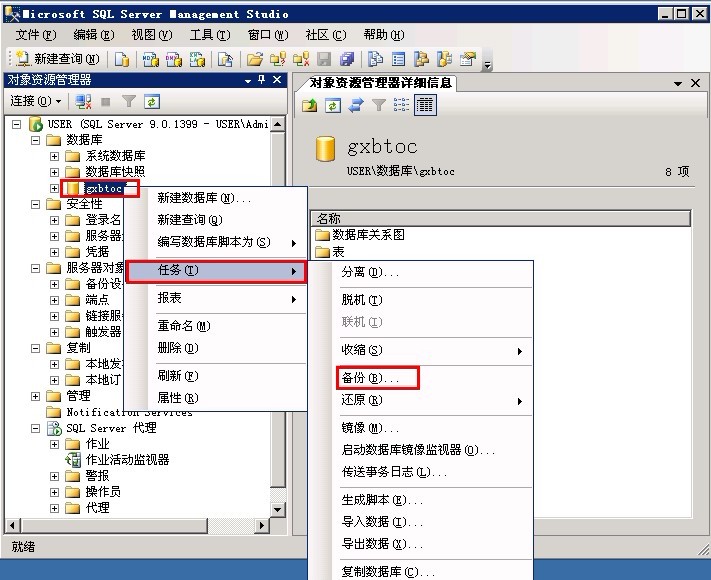Screen dimensions: 711x580
Task: Click Object Explorer horizontal scrollbar right arrow
Action: point(261,526)
